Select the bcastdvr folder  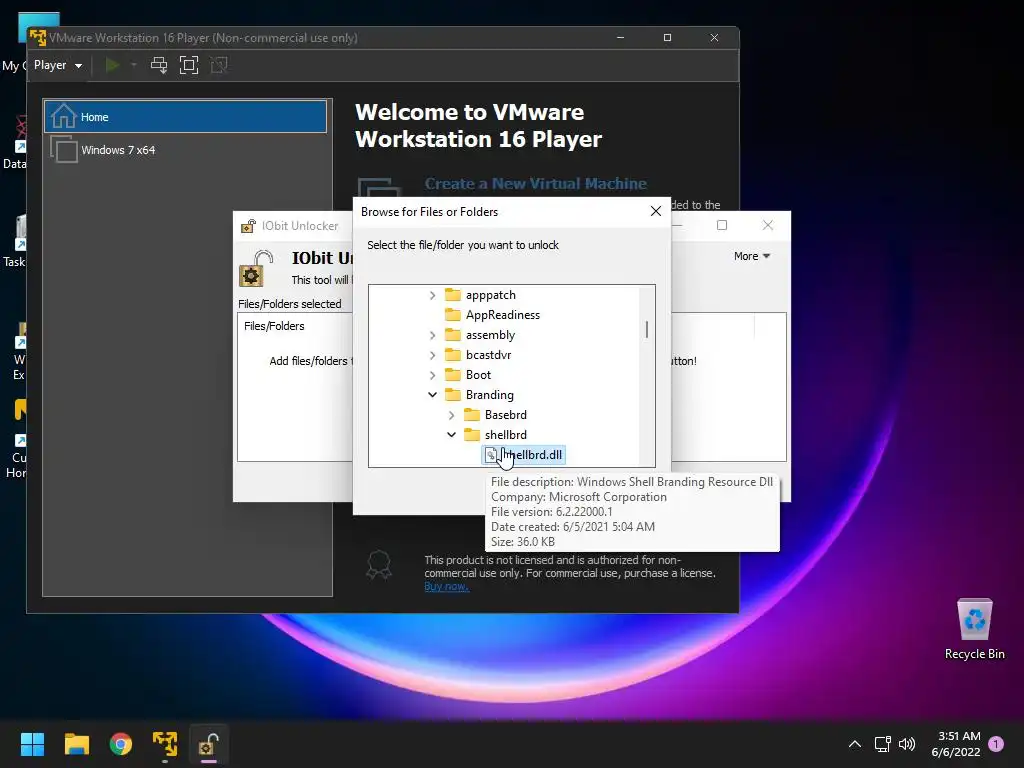[x=488, y=355]
